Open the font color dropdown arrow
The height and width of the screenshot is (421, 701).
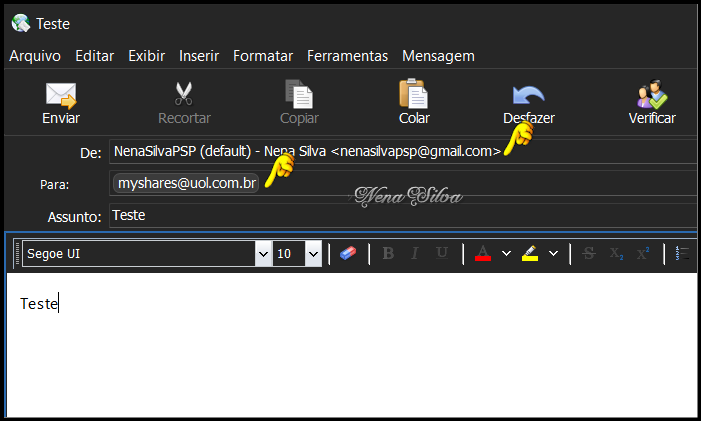(x=506, y=254)
